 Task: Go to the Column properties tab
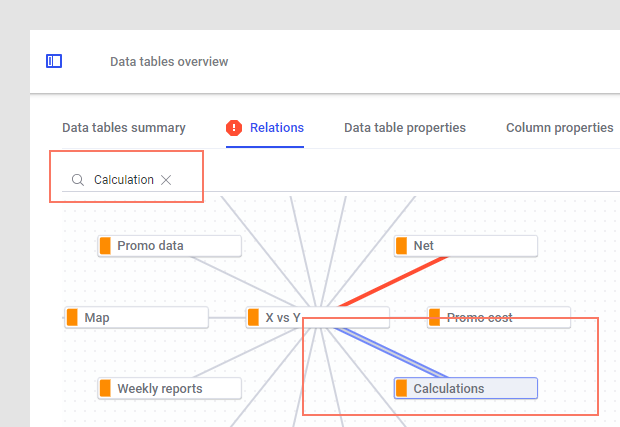pyautogui.click(x=560, y=128)
